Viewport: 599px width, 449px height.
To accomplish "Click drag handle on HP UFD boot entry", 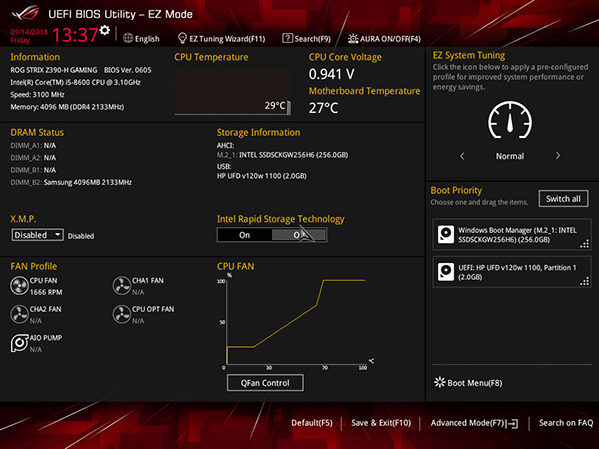I will point(584,281).
